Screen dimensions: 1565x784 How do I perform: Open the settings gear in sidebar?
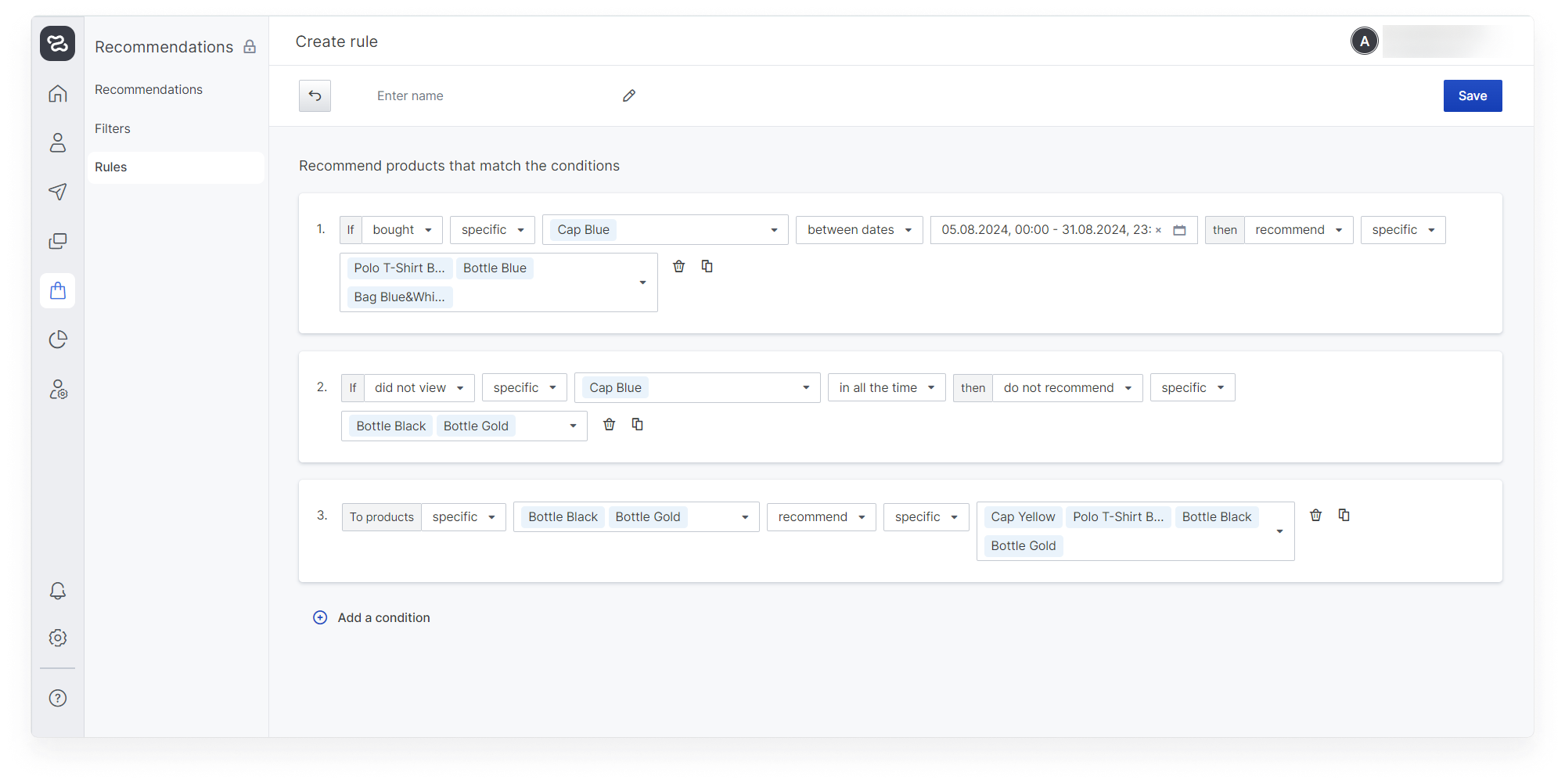click(58, 638)
